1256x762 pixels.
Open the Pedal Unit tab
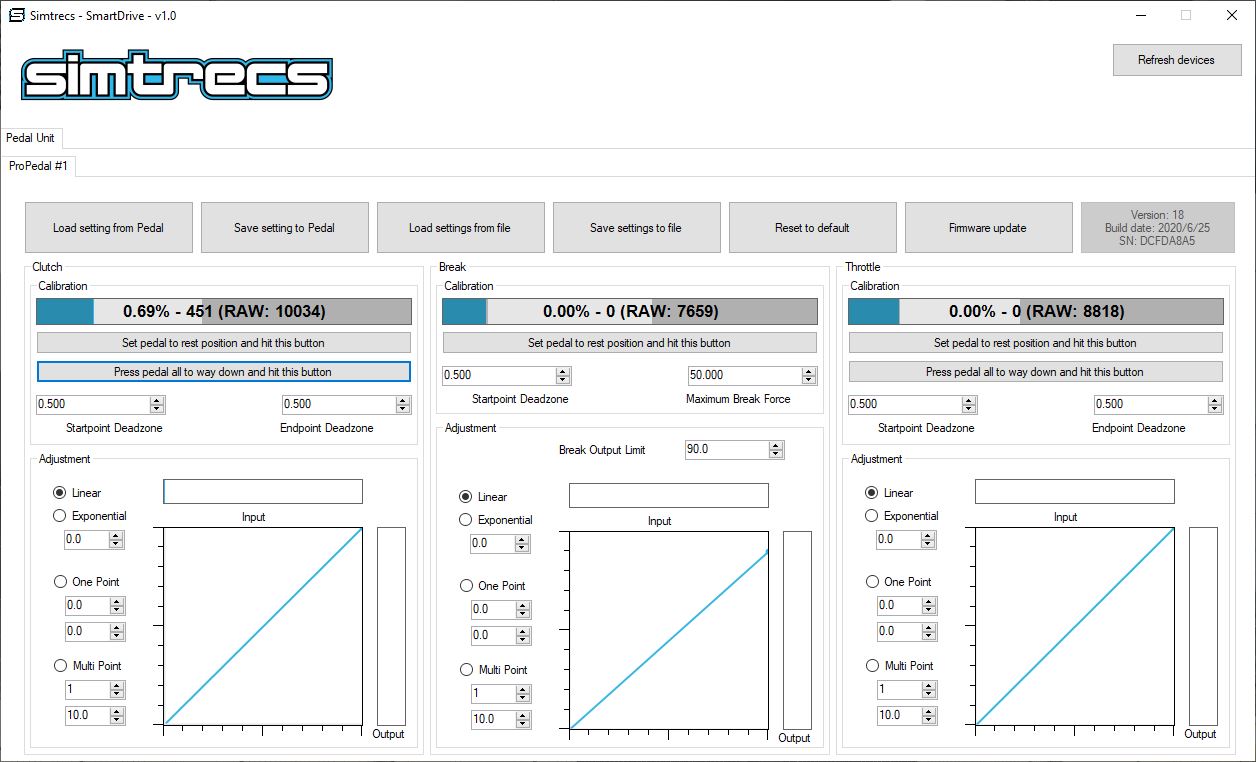click(x=31, y=138)
